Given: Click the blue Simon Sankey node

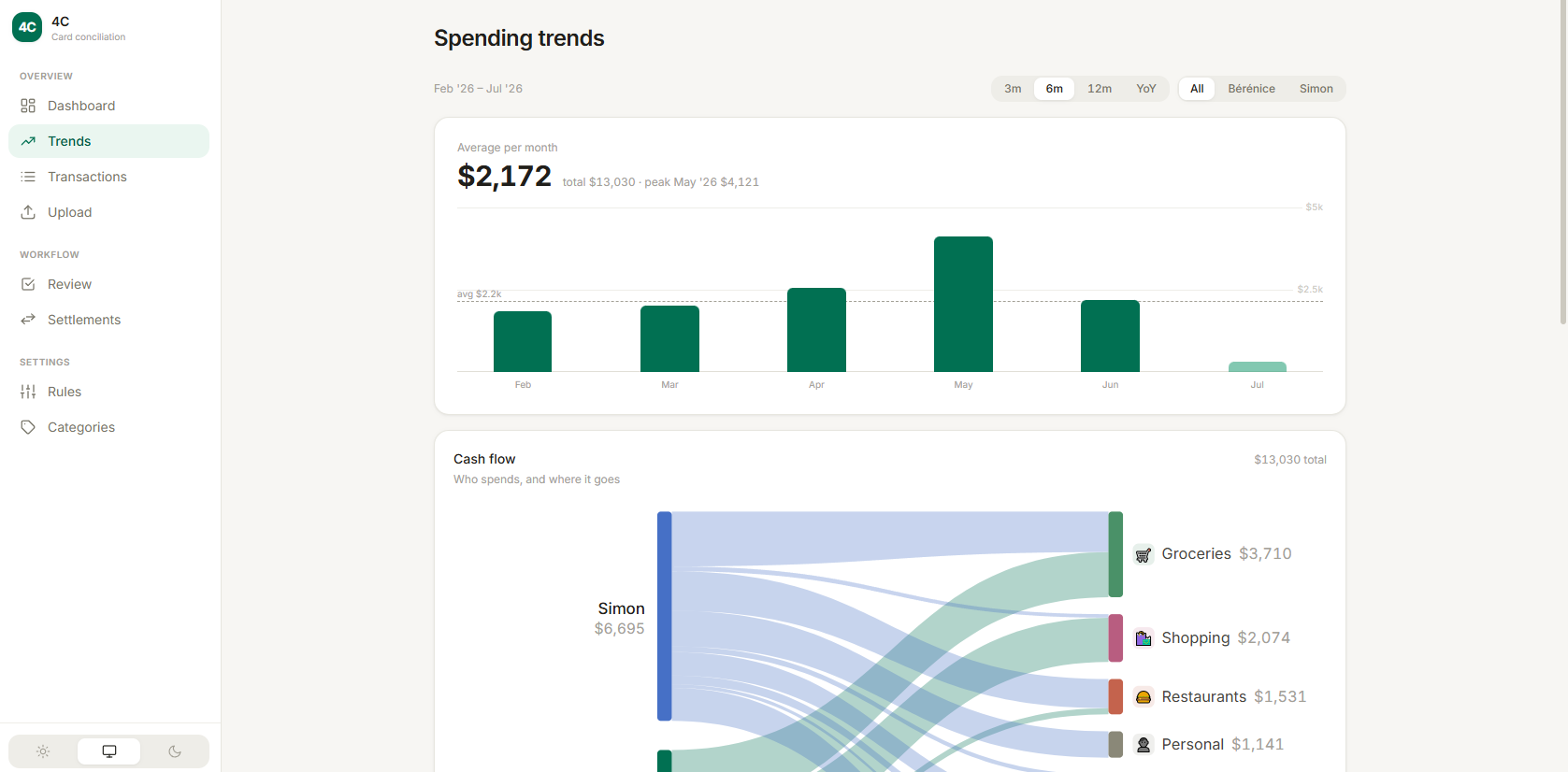Looking at the screenshot, I should [x=664, y=617].
